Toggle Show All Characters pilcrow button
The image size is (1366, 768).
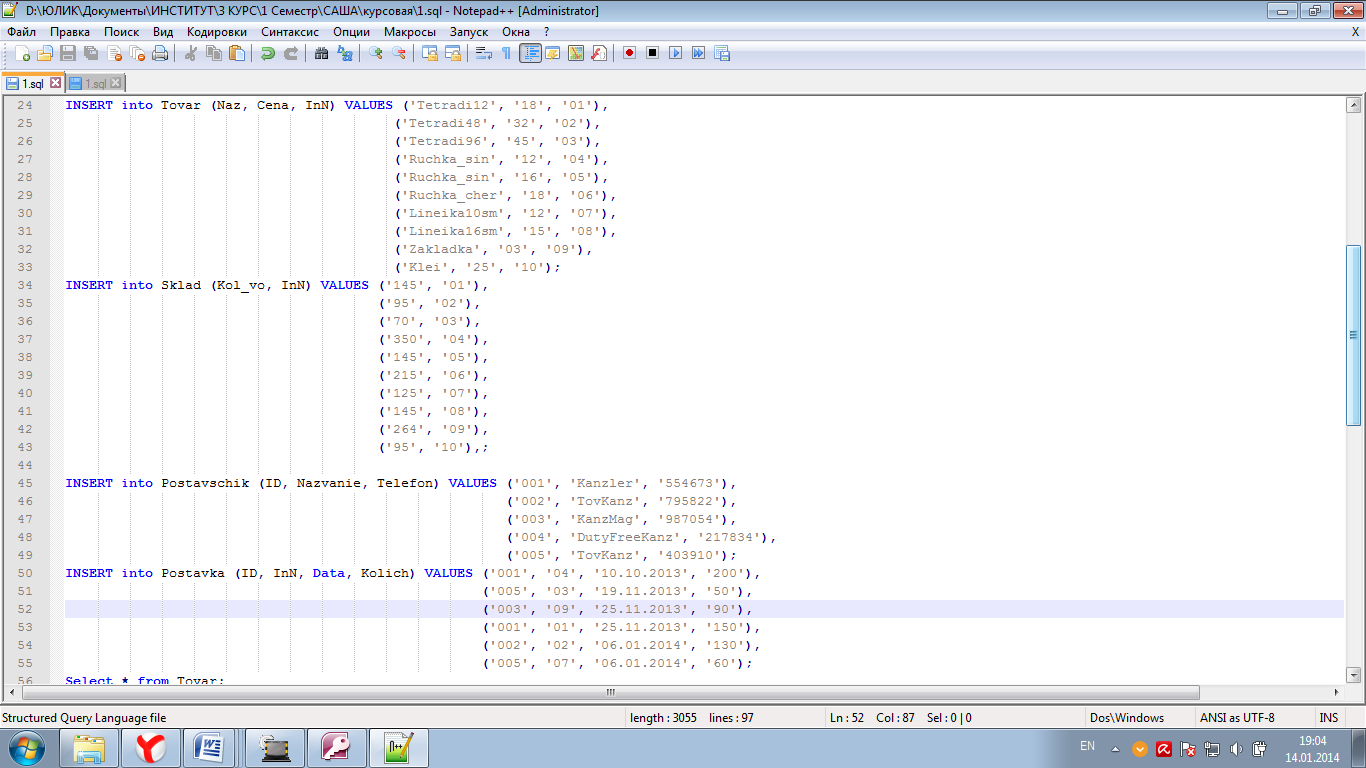click(506, 53)
